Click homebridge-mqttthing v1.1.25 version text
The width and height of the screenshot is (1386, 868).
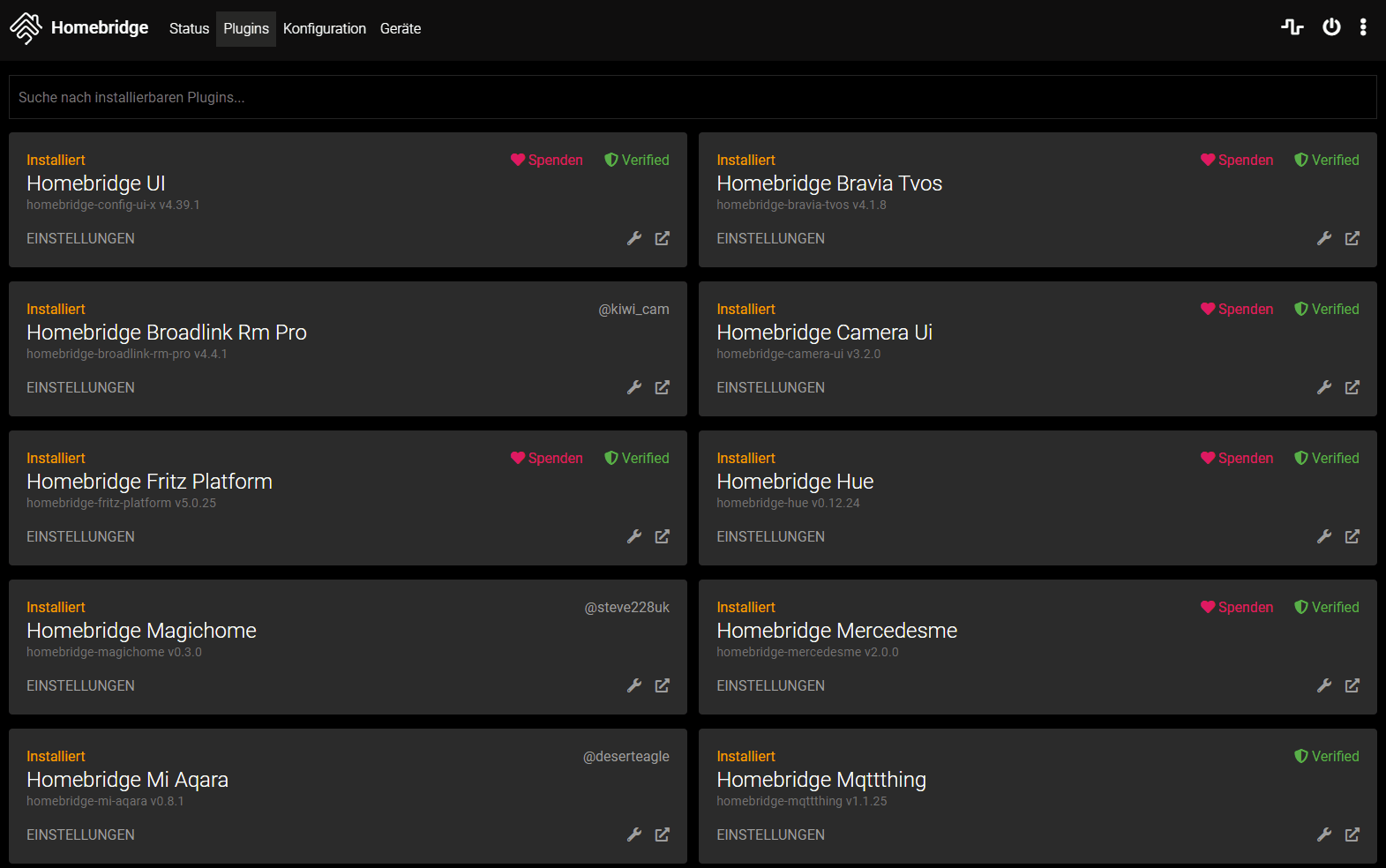[802, 801]
